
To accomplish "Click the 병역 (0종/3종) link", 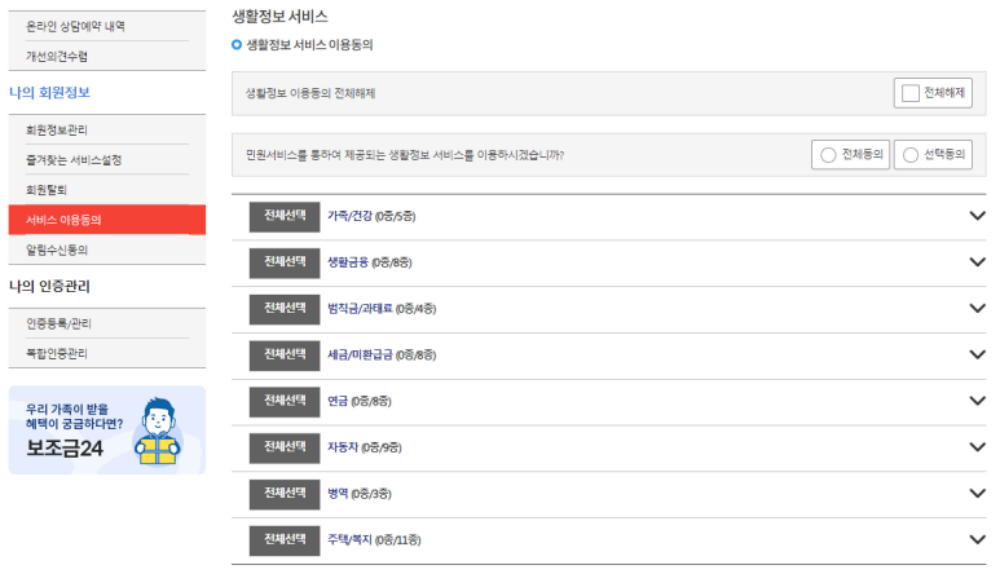I will click(359, 494).
